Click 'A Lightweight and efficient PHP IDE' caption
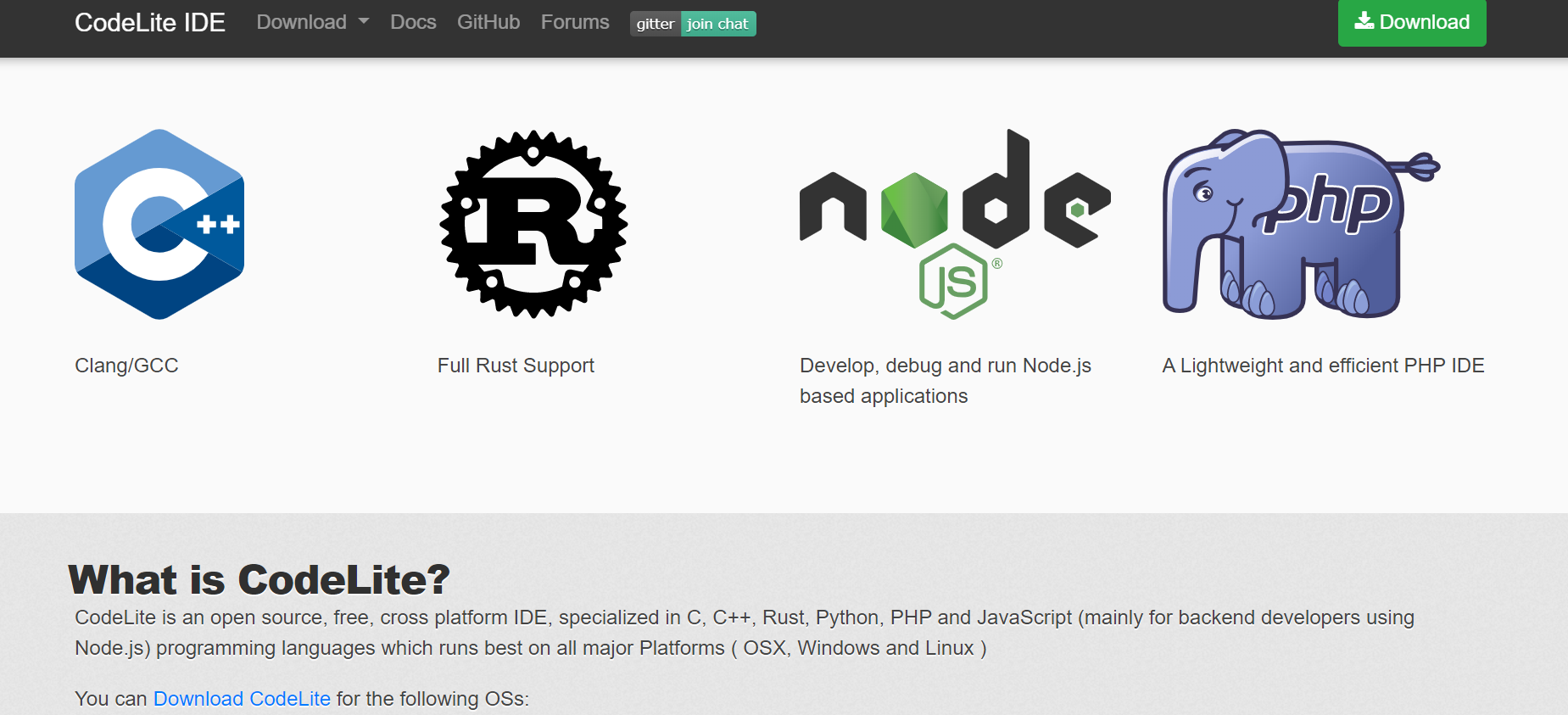 coord(1323,366)
